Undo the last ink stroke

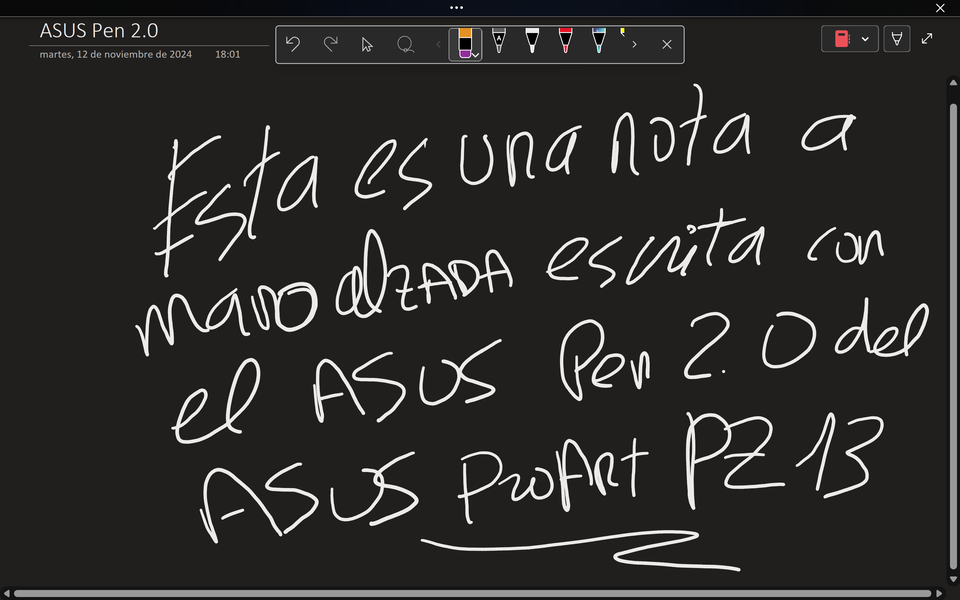click(293, 44)
